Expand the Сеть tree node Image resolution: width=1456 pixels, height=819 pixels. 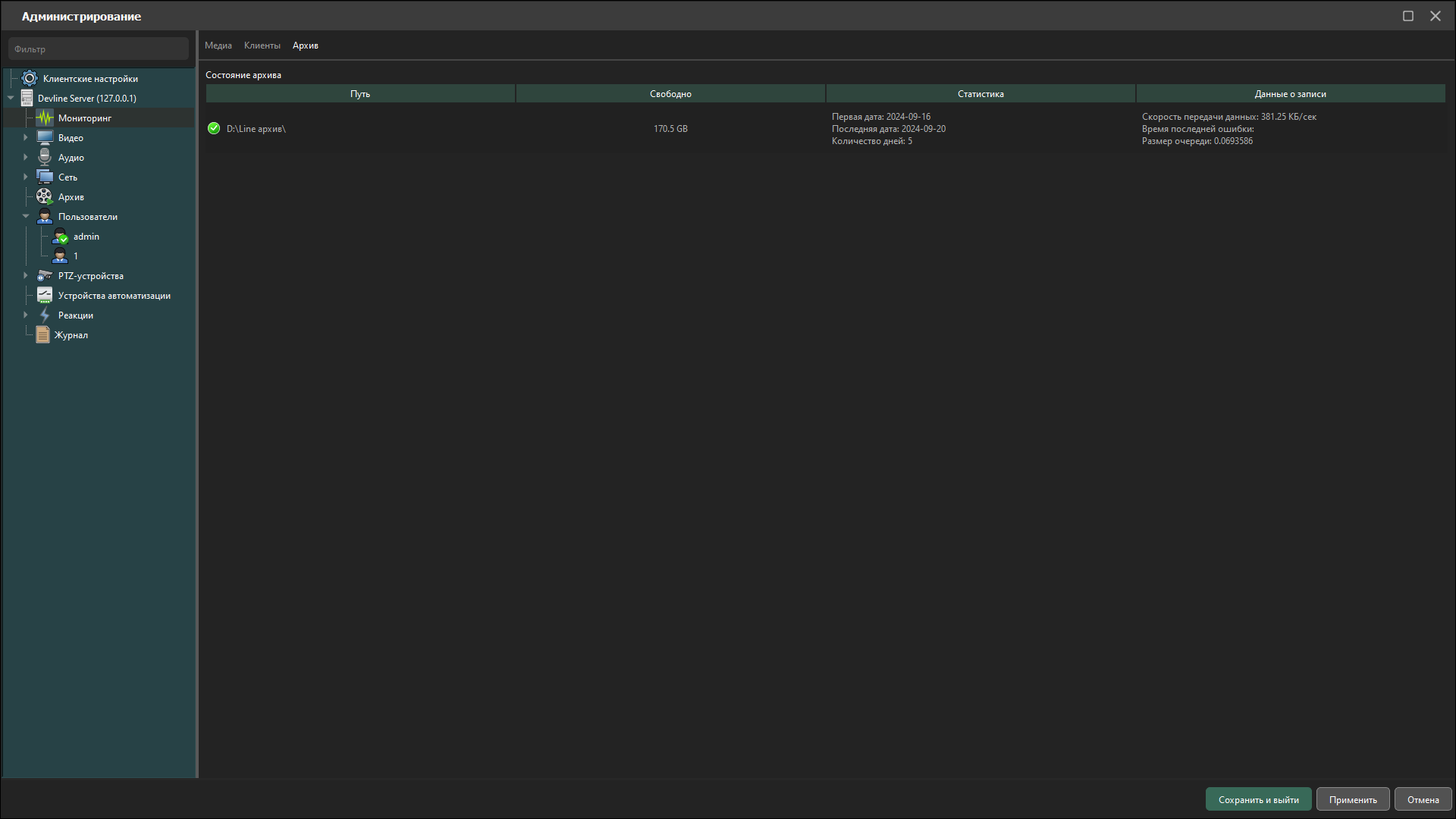26,177
